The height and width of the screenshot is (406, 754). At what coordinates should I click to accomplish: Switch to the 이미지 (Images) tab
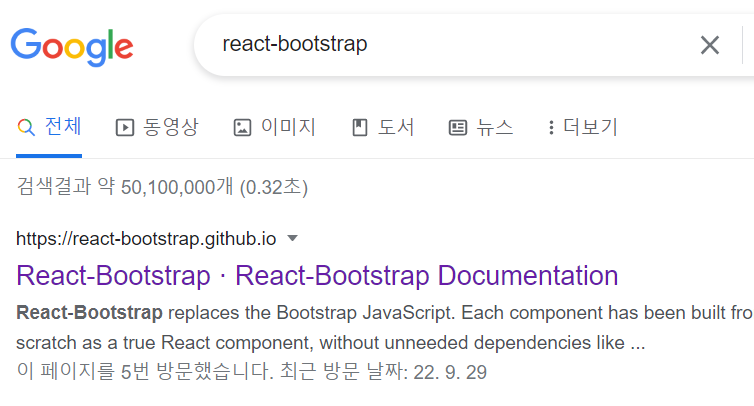click(275, 127)
